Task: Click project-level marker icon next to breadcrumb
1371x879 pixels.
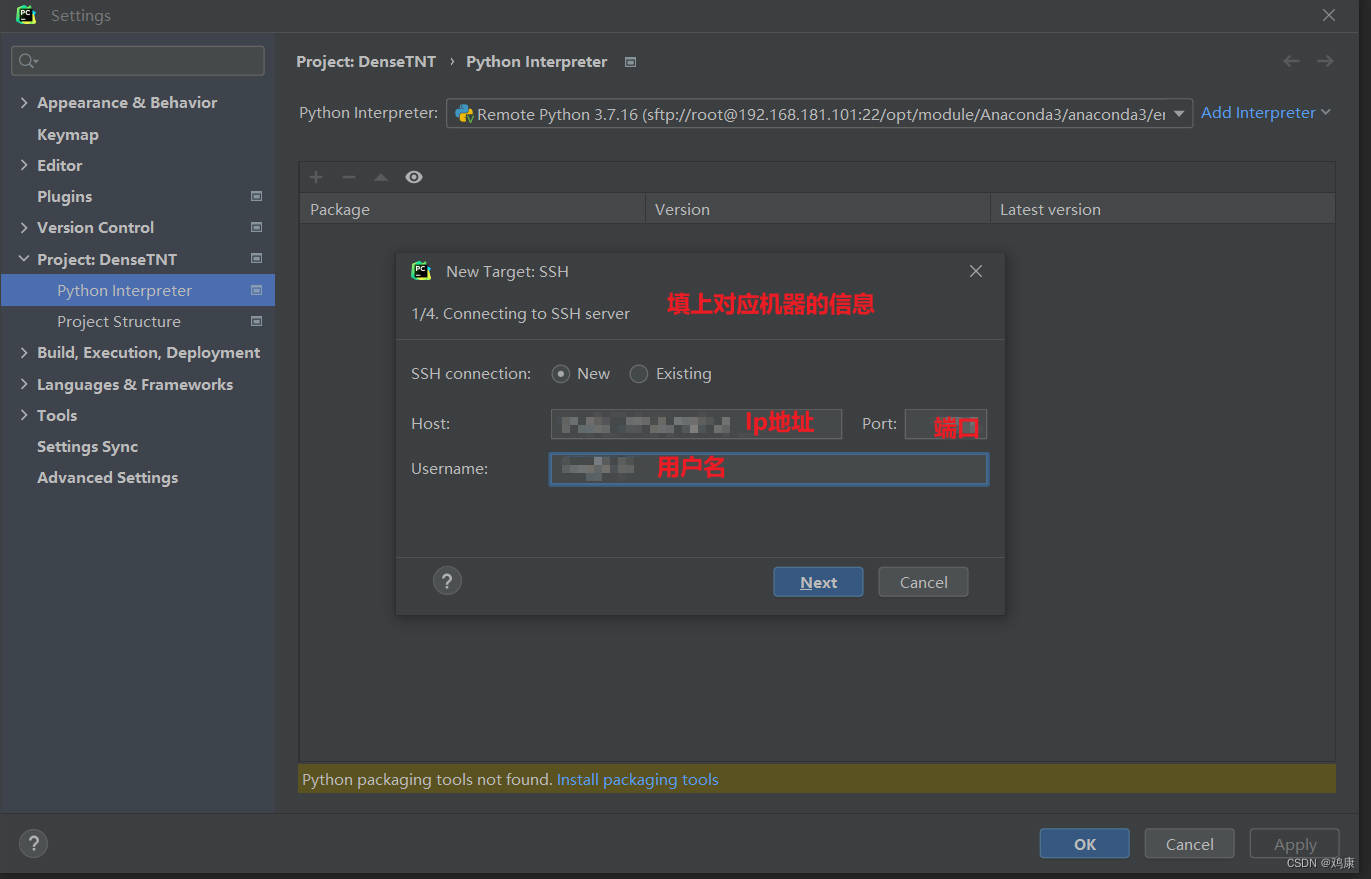Action: [x=630, y=62]
